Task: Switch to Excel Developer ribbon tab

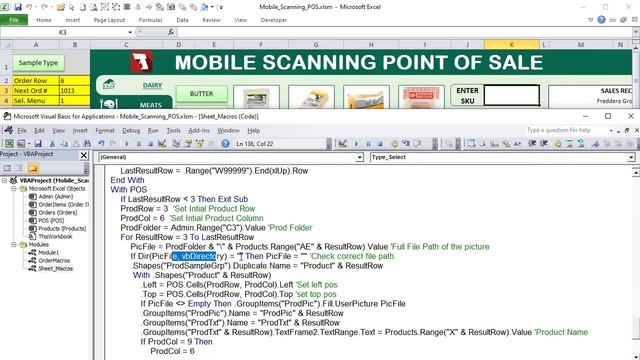Action: tap(273, 20)
